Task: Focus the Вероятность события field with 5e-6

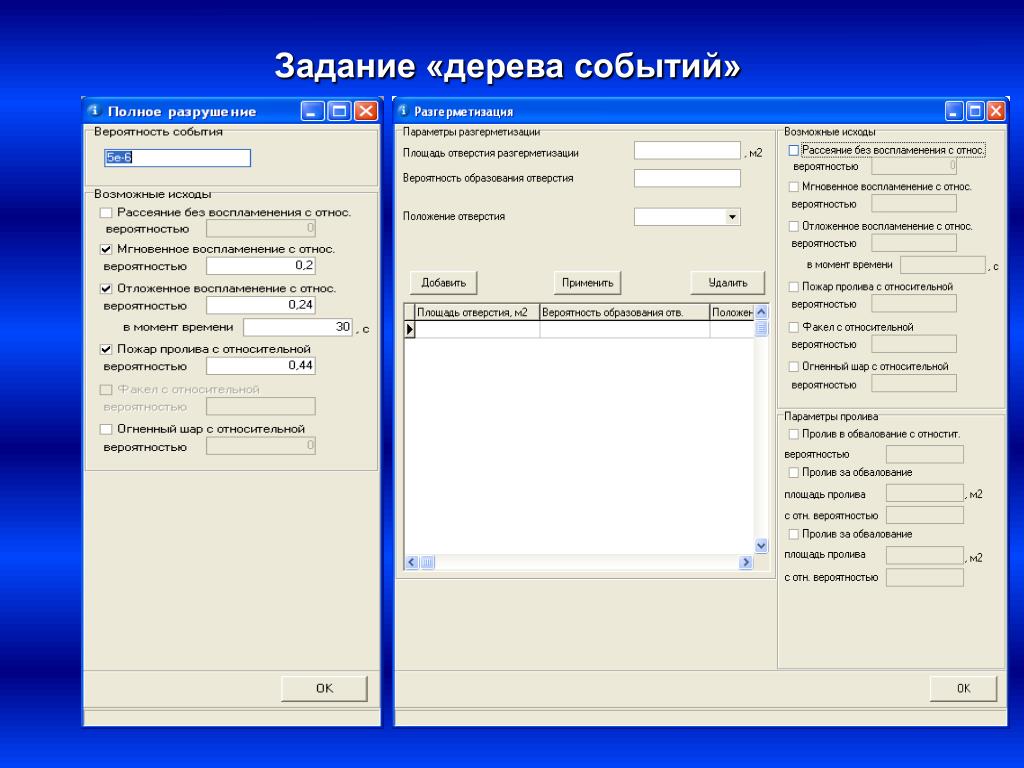Action: click(x=177, y=157)
